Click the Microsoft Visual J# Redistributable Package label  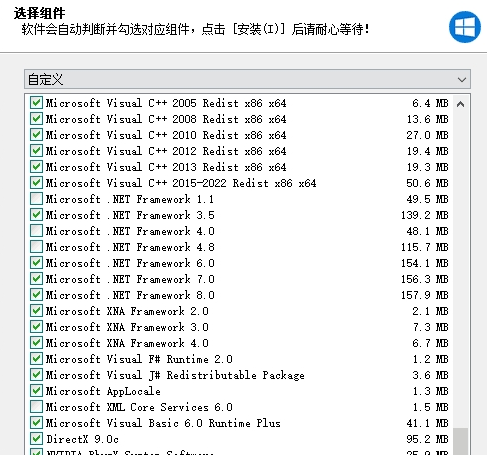coord(175,375)
